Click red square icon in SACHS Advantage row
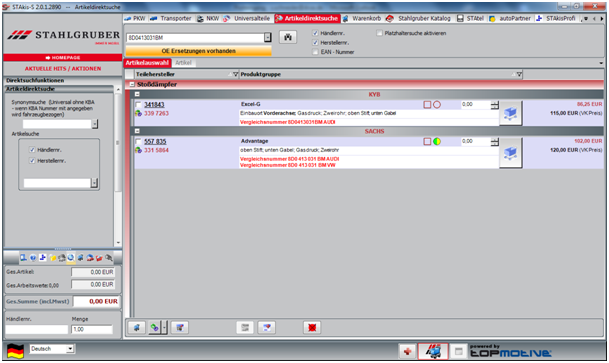This screenshot has height=363, width=609. (x=427, y=141)
